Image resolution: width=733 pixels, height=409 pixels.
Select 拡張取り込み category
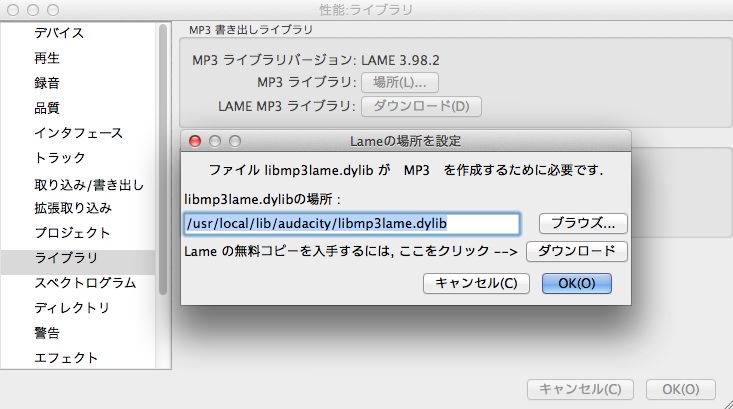pyautogui.click(x=73, y=208)
